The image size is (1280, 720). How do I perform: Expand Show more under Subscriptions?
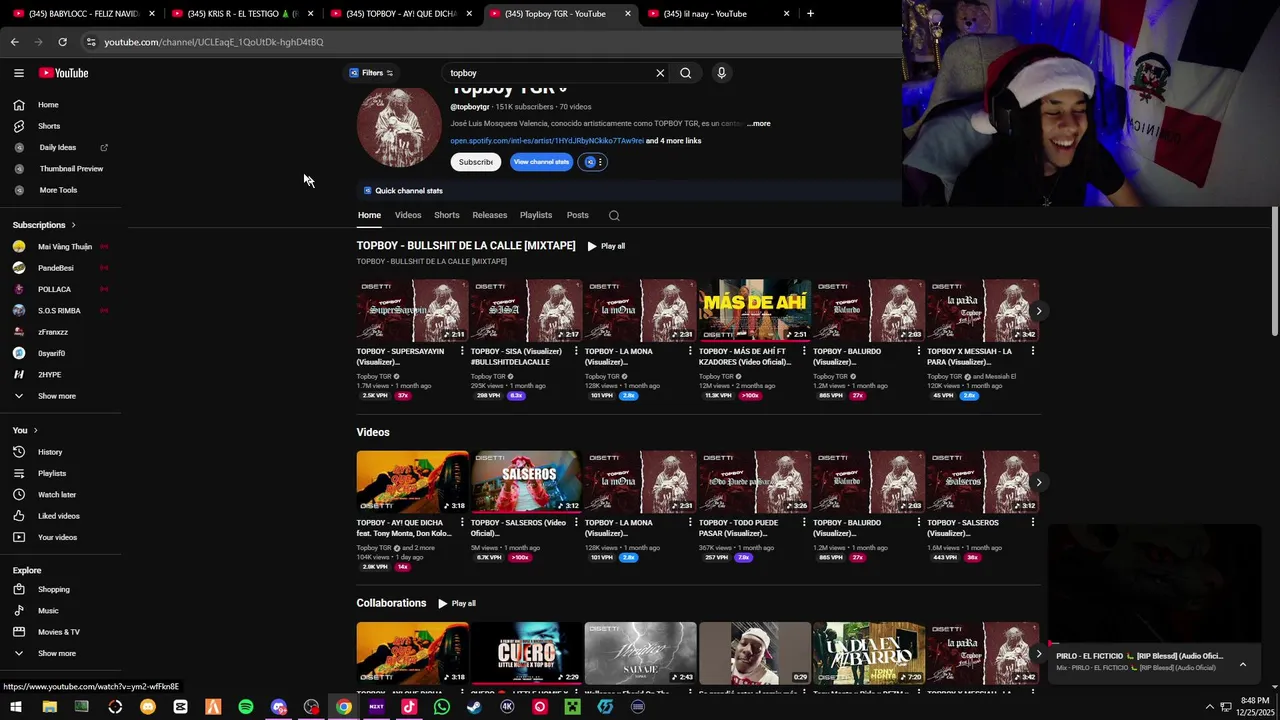(x=56, y=396)
